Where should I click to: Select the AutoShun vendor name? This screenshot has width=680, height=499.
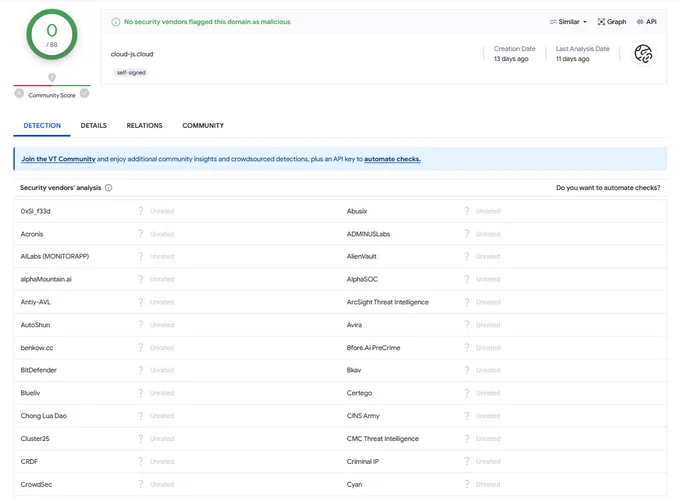coord(35,325)
